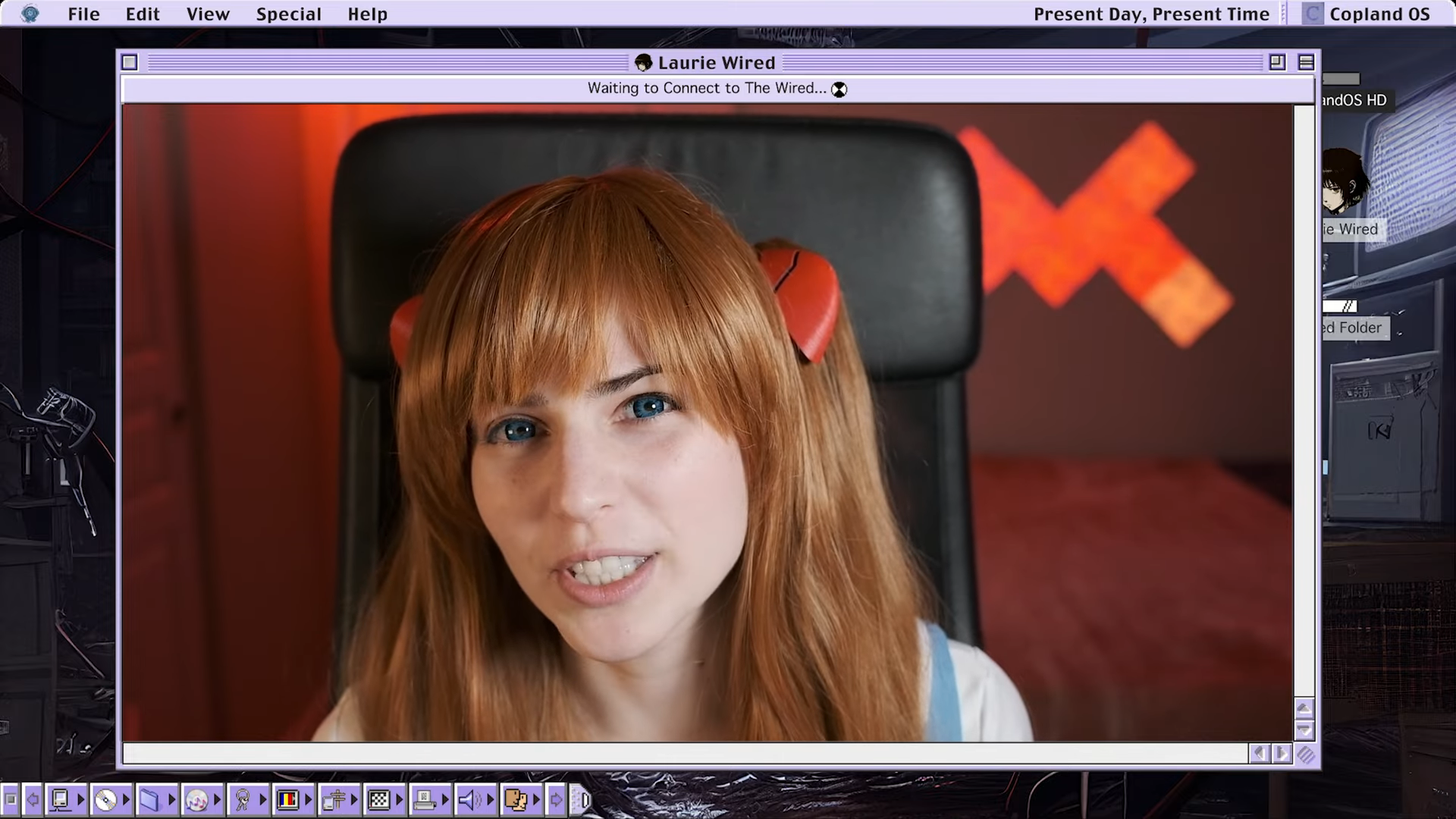Click the Control Strip close box

pos(10,799)
